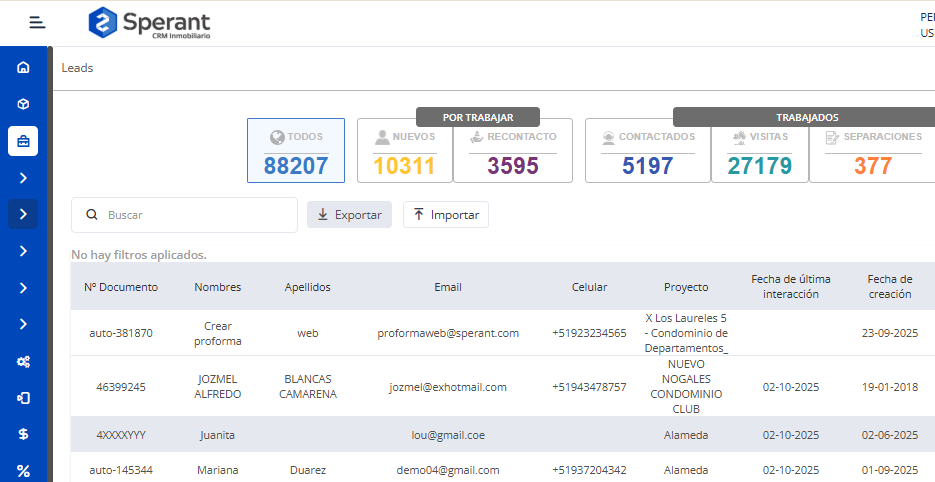The height and width of the screenshot is (482, 935).
Task: Switch to the NUEVOS tab
Action: [x=405, y=151]
